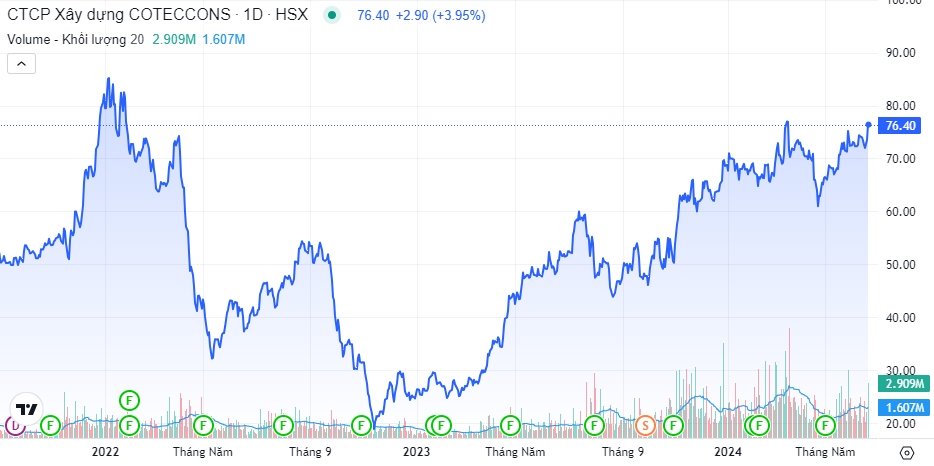This screenshot has width=934, height=466.
Task: Click the leftmost green F earnings marker
Action: 50,426
